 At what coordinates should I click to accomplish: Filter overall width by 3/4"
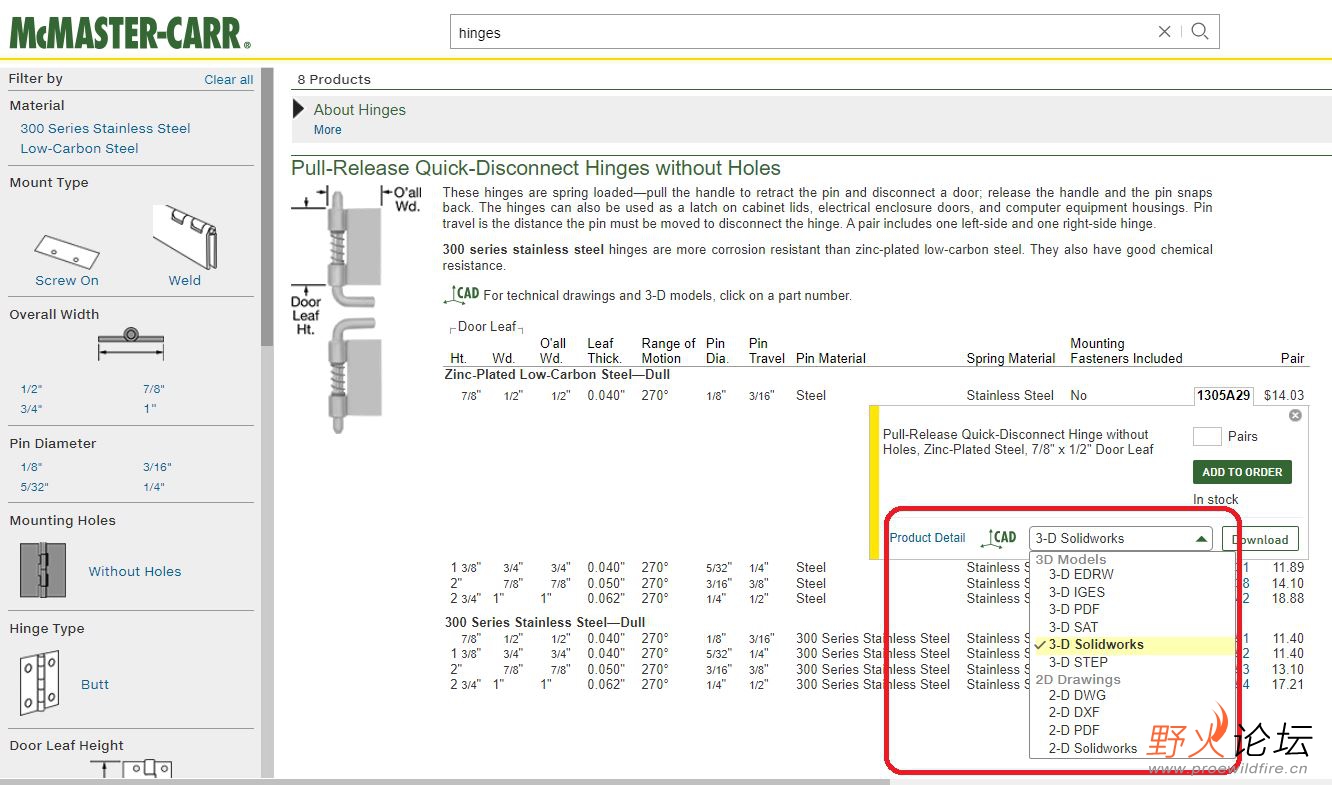point(32,409)
